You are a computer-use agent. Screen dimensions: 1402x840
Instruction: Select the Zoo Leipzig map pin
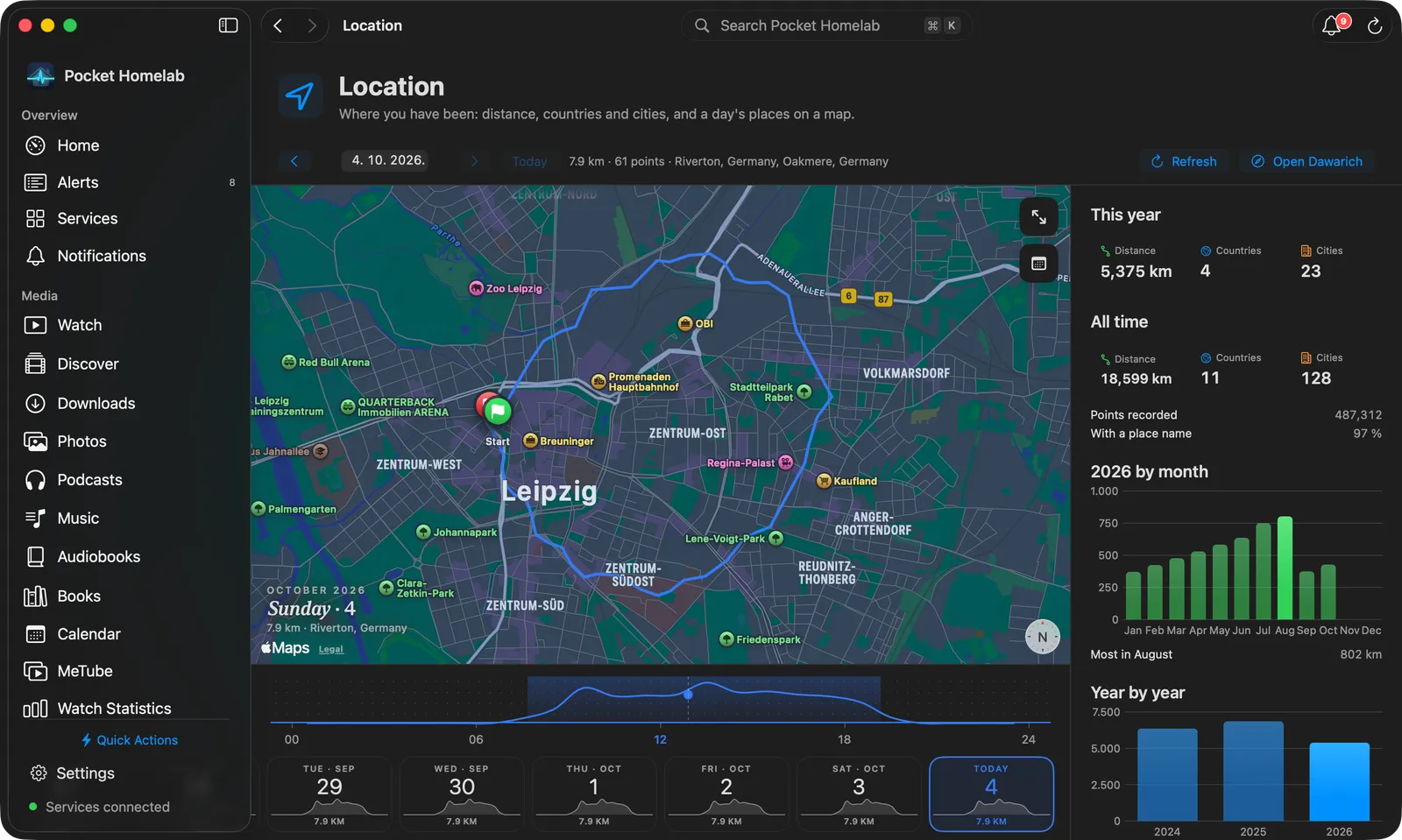(x=476, y=288)
